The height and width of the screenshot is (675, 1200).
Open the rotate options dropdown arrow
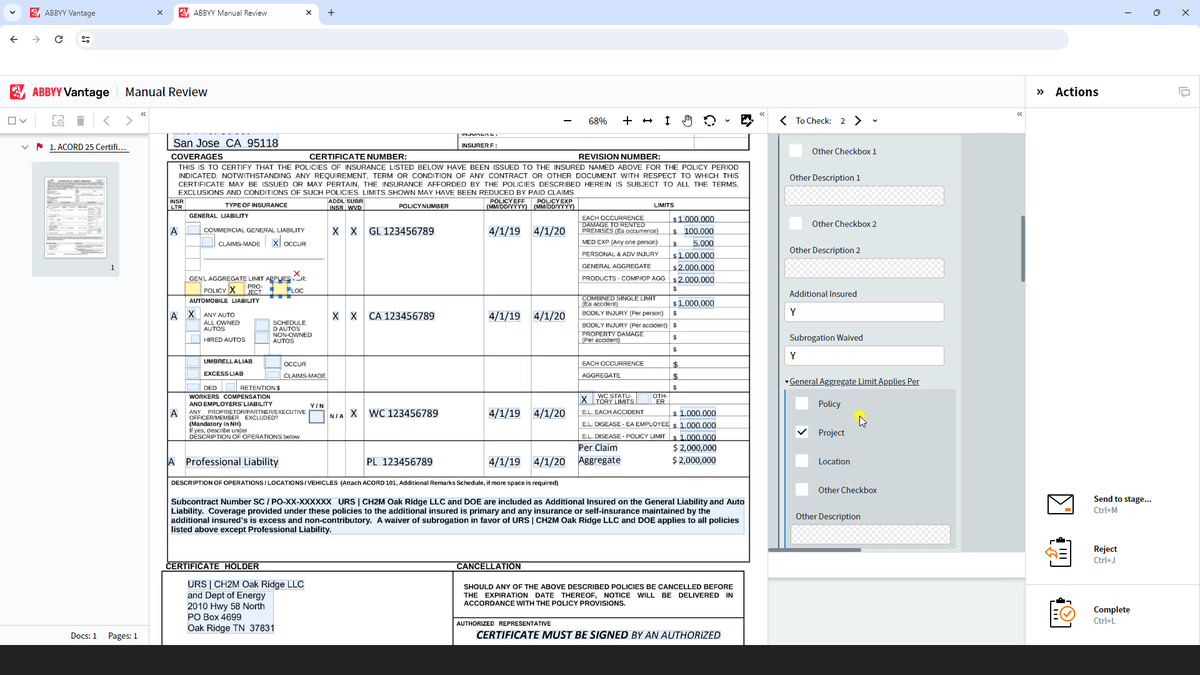[x=727, y=121]
